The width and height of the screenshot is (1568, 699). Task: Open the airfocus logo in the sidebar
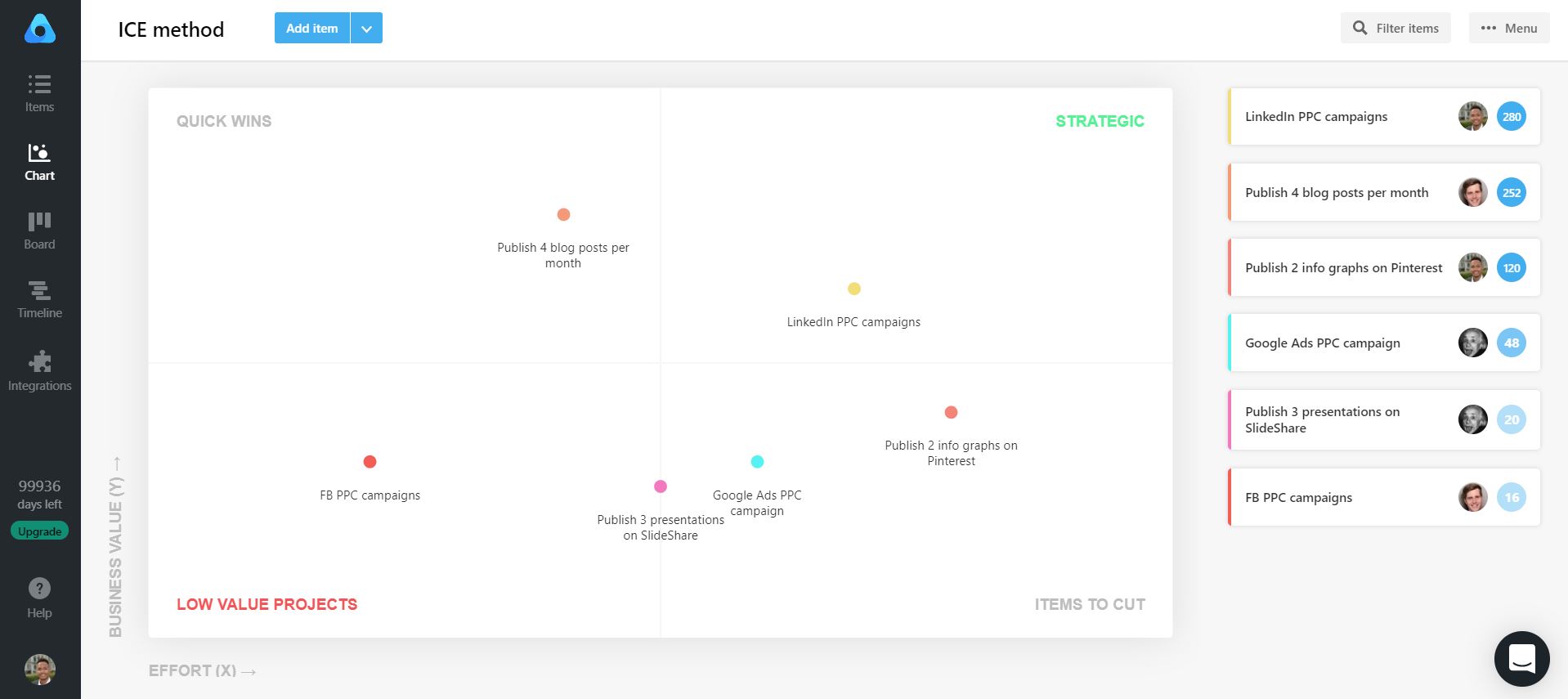point(38,27)
